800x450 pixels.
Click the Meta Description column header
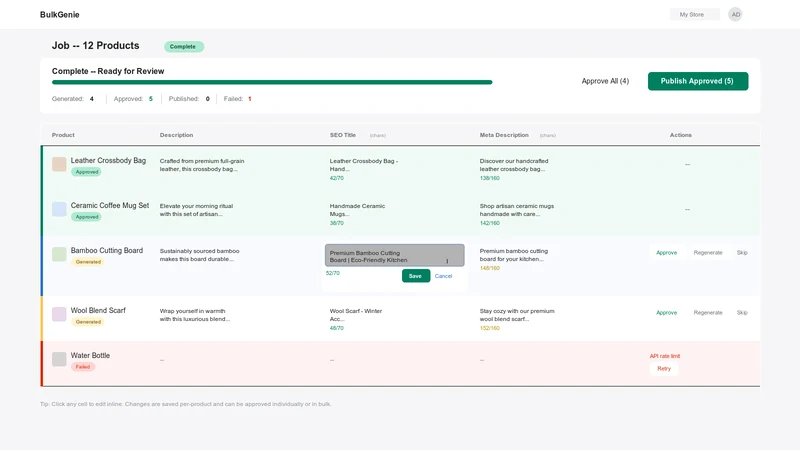click(x=504, y=135)
